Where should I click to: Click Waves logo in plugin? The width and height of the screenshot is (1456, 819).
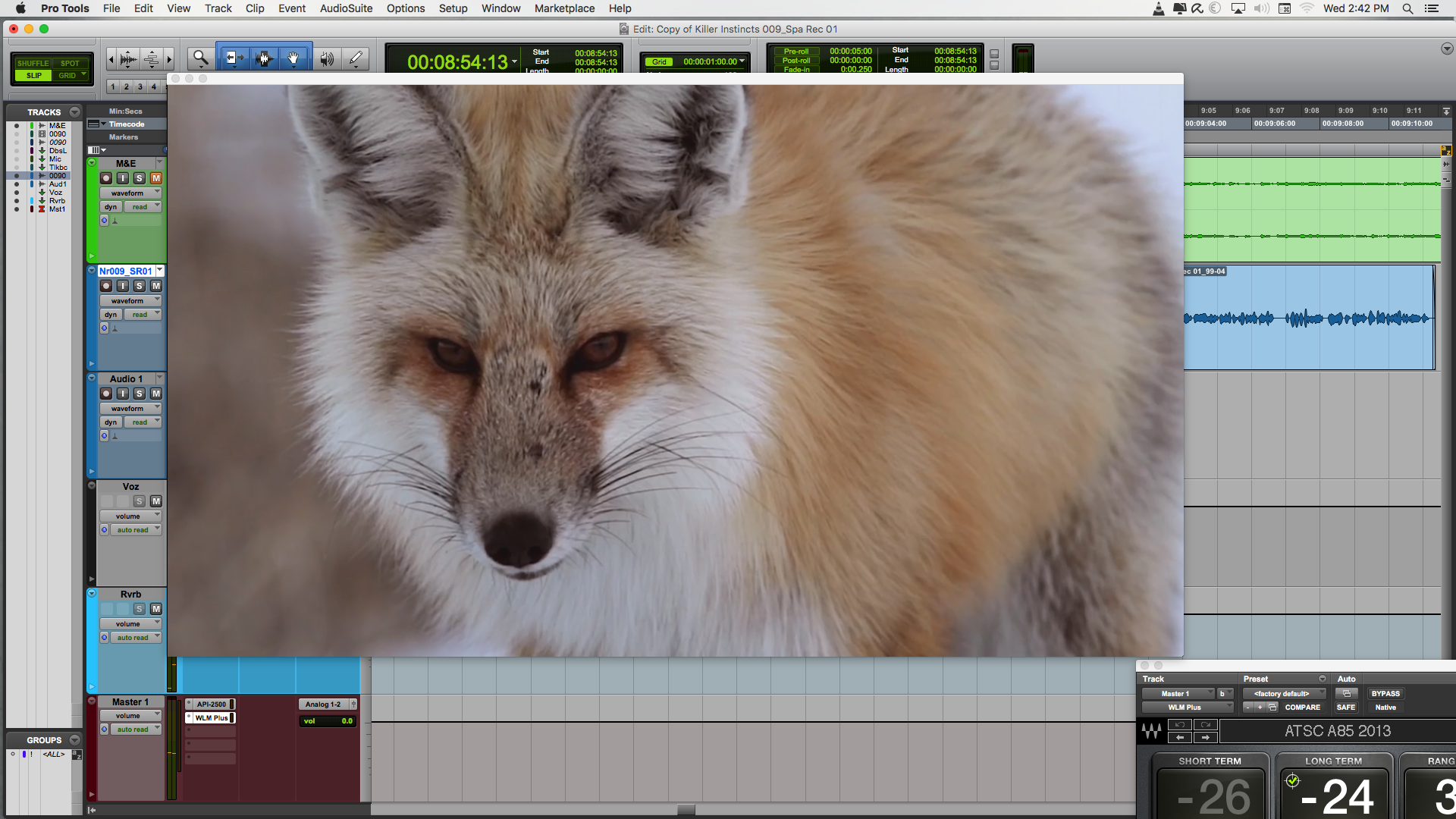click(1151, 731)
